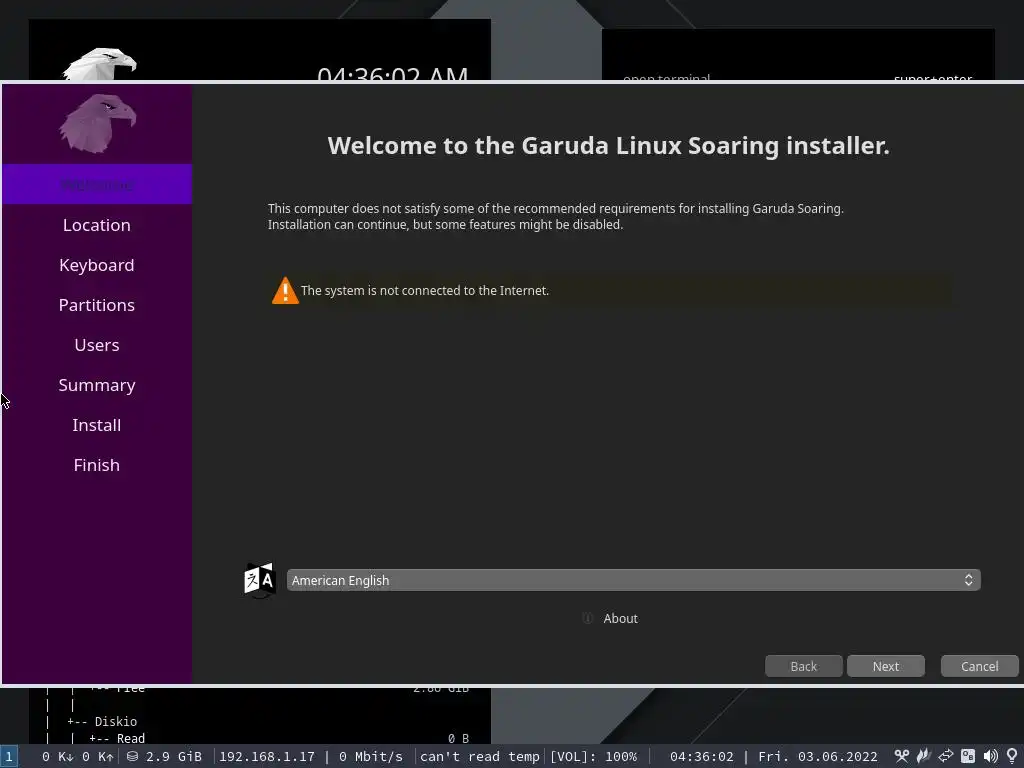The width and height of the screenshot is (1024, 768).
Task: Click the disk usage icon in status bar
Action: [x=133, y=756]
